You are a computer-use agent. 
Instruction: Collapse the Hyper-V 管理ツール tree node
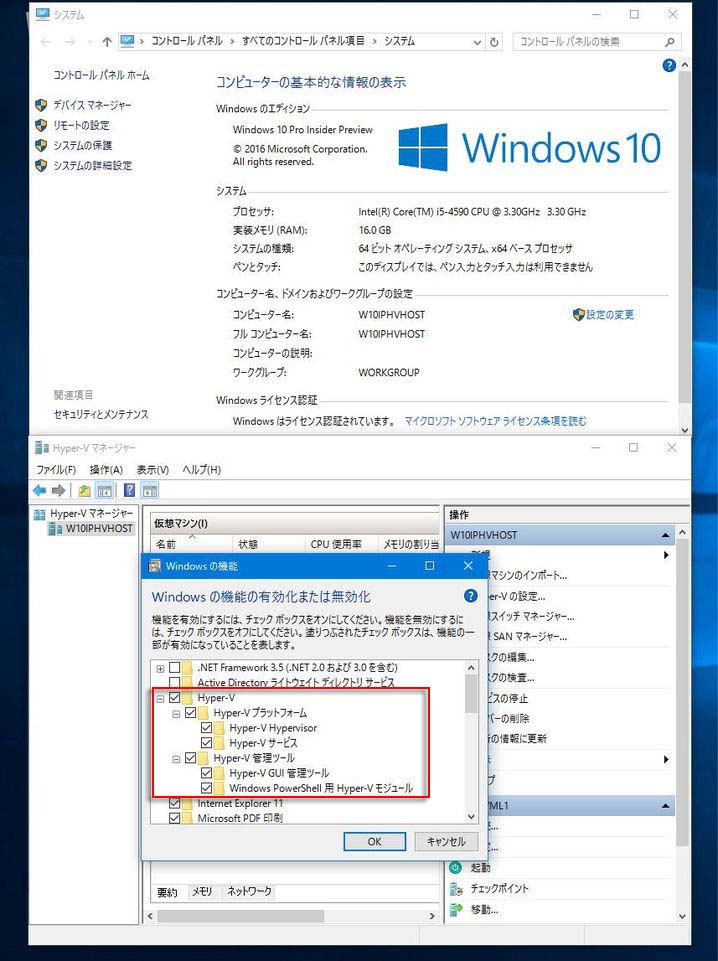(176, 759)
